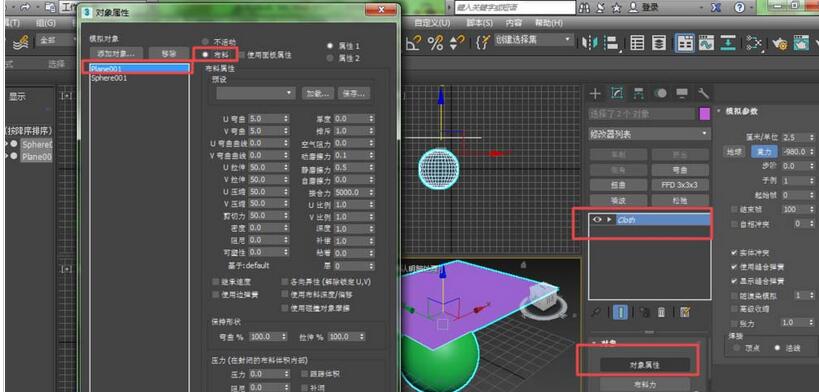Open the Utilities wrench panel

point(703,94)
